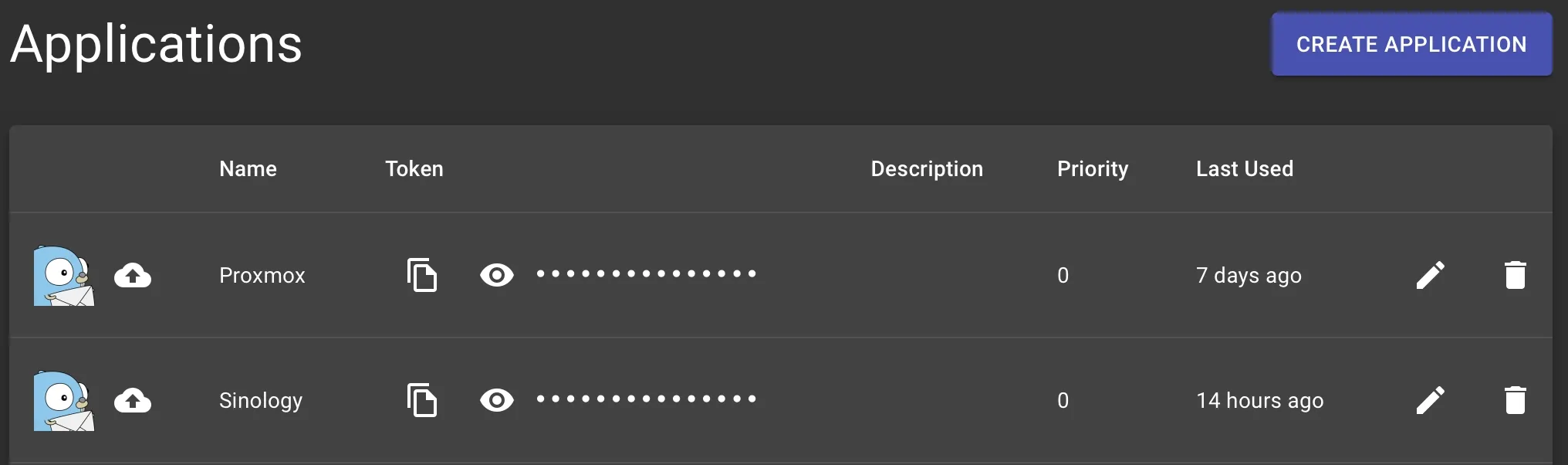This screenshot has width=1568, height=465.
Task: Upload an image for Proxmox
Action: (133, 275)
